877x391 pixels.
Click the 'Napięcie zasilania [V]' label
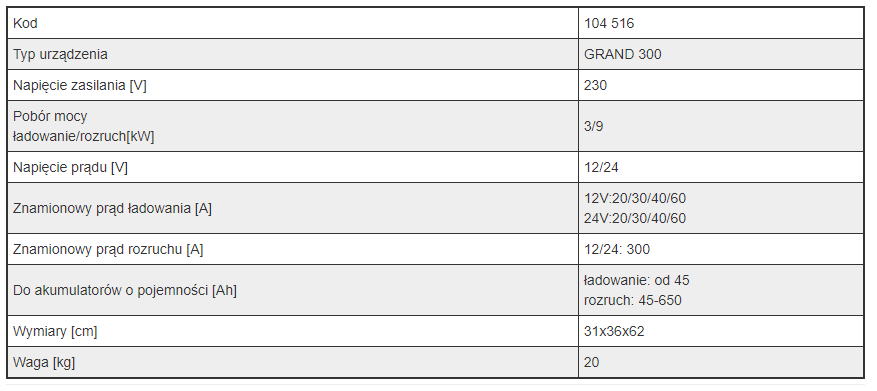pyautogui.click(x=80, y=86)
